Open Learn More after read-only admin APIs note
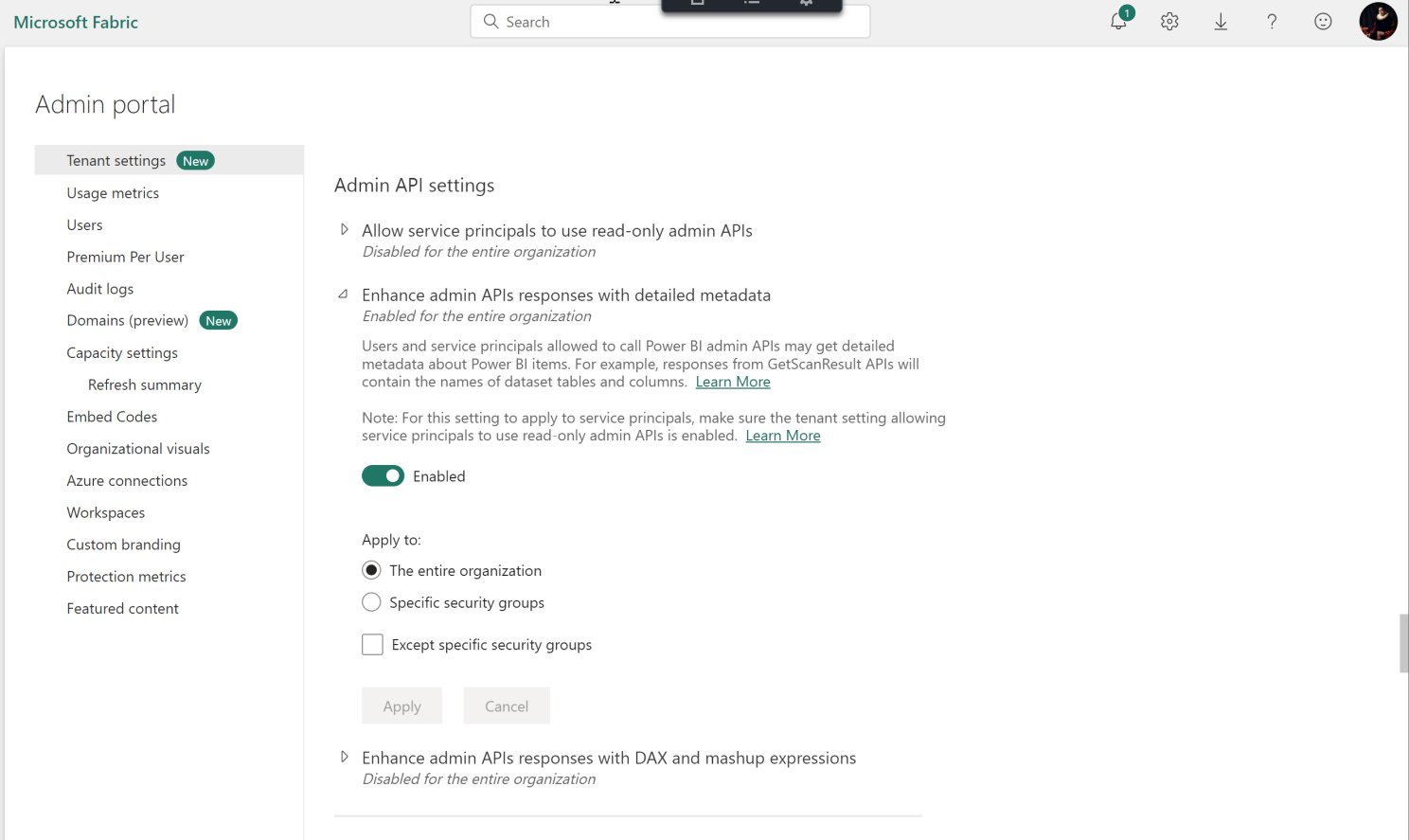Screen dimensions: 1409x840 click(783, 436)
